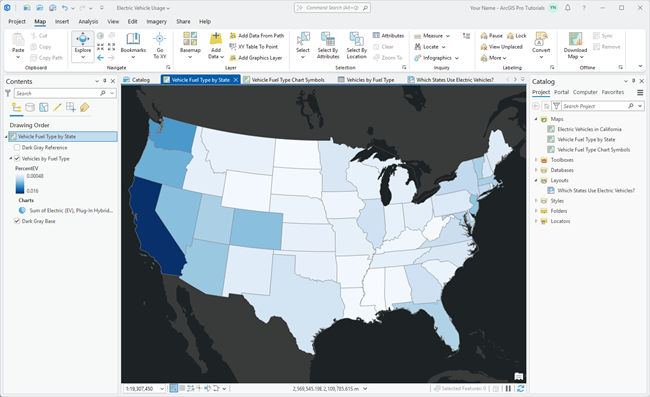Activate the Select tool

[303, 46]
